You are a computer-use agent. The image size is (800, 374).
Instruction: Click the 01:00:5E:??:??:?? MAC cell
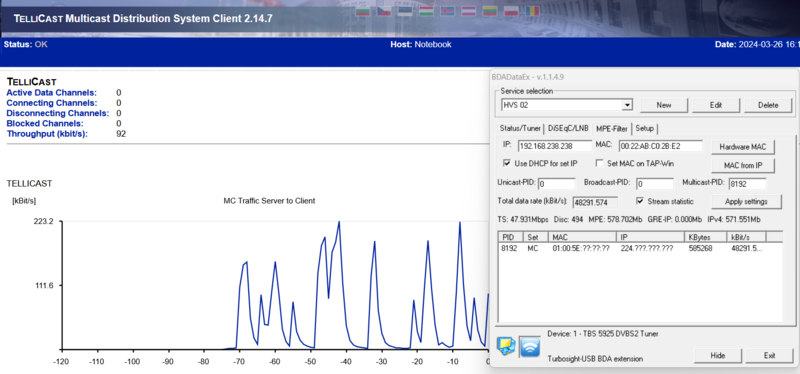[x=581, y=248]
